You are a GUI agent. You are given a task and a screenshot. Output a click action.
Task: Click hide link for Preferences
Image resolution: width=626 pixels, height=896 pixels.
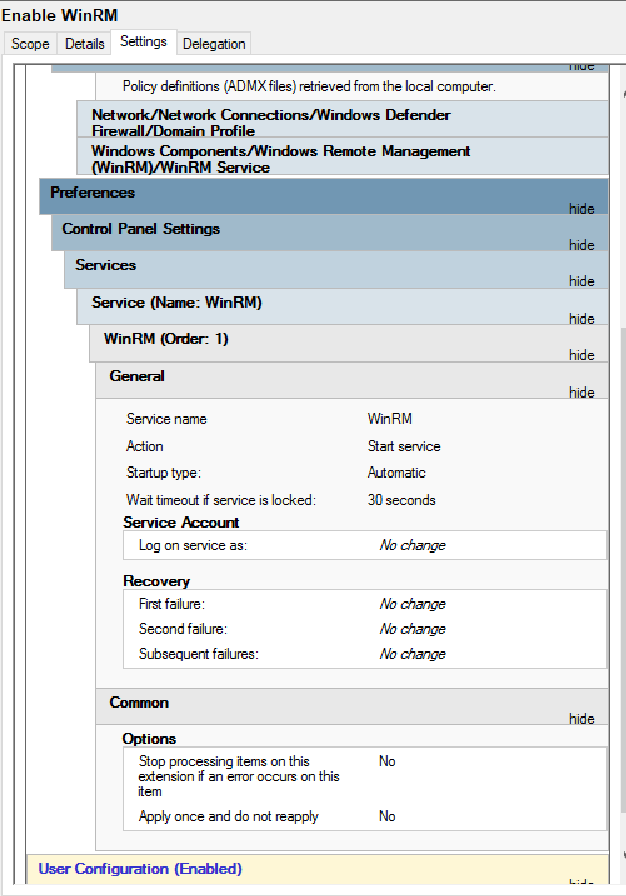click(x=581, y=209)
